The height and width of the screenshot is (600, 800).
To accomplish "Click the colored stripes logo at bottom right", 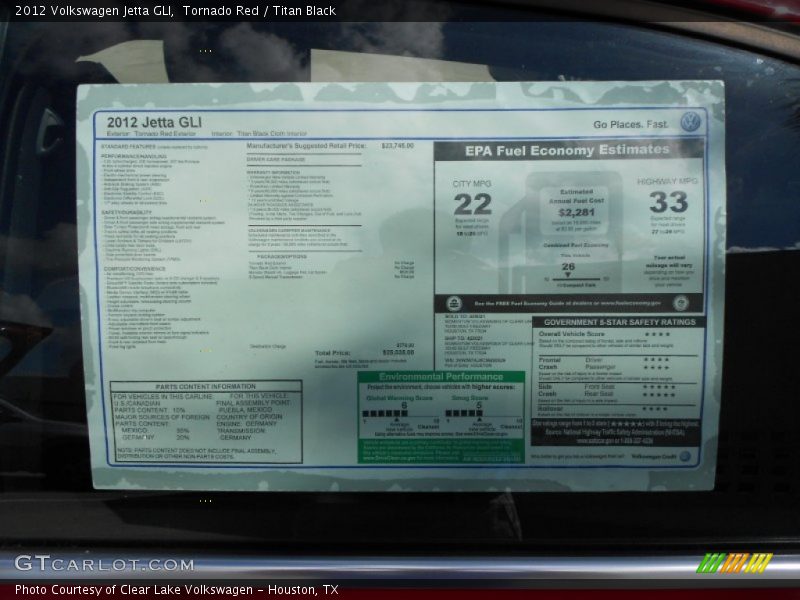I will point(735,563).
